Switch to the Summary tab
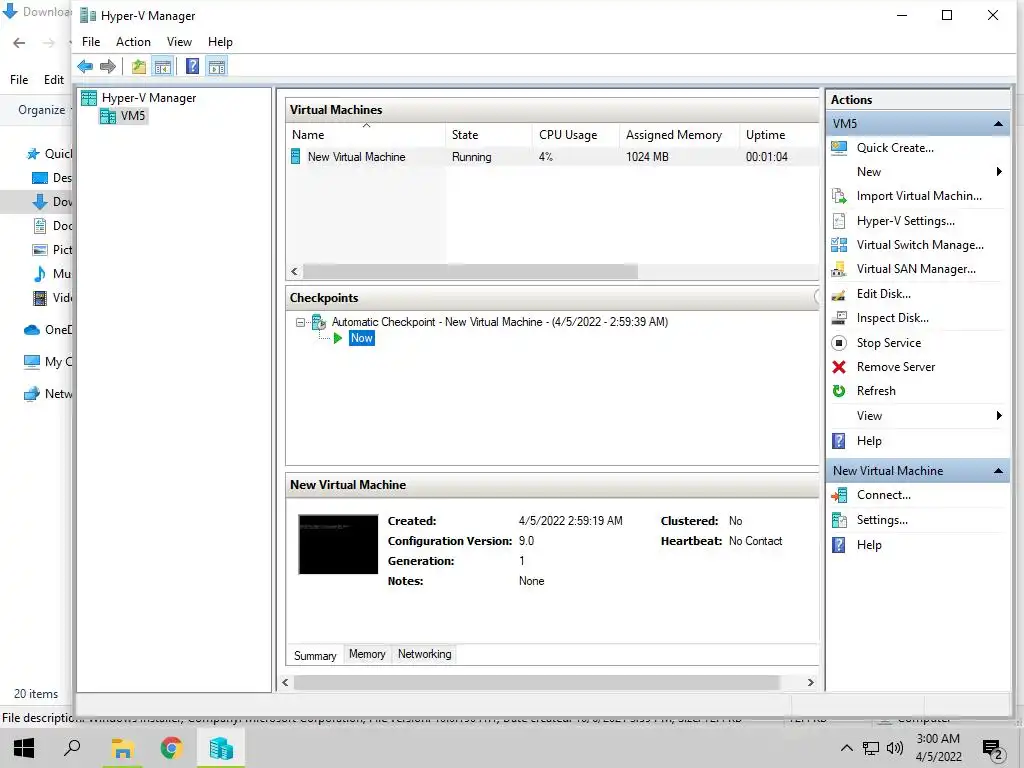 (315, 656)
